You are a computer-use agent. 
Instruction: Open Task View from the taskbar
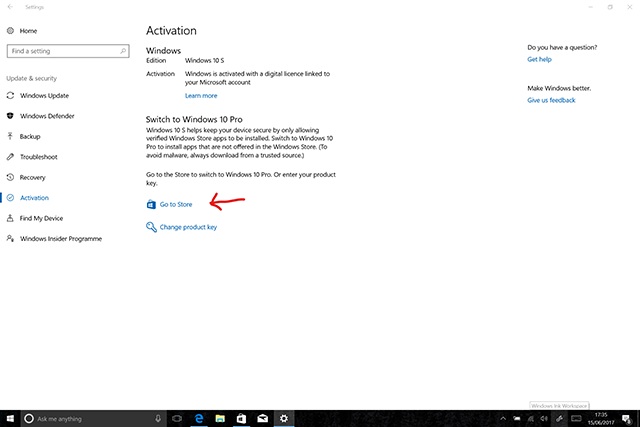[x=177, y=418]
